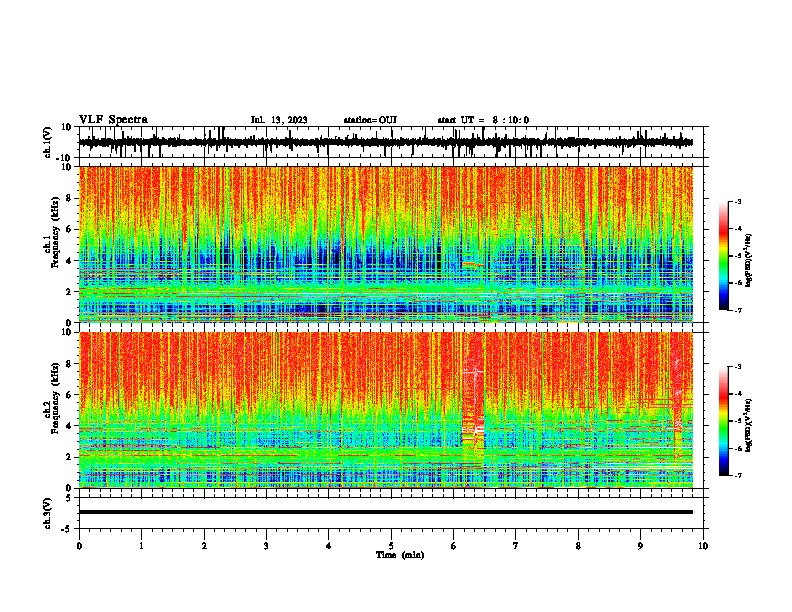Click the "VLF Spectra" plot title
This screenshot has width=792, height=612.
pos(113,120)
